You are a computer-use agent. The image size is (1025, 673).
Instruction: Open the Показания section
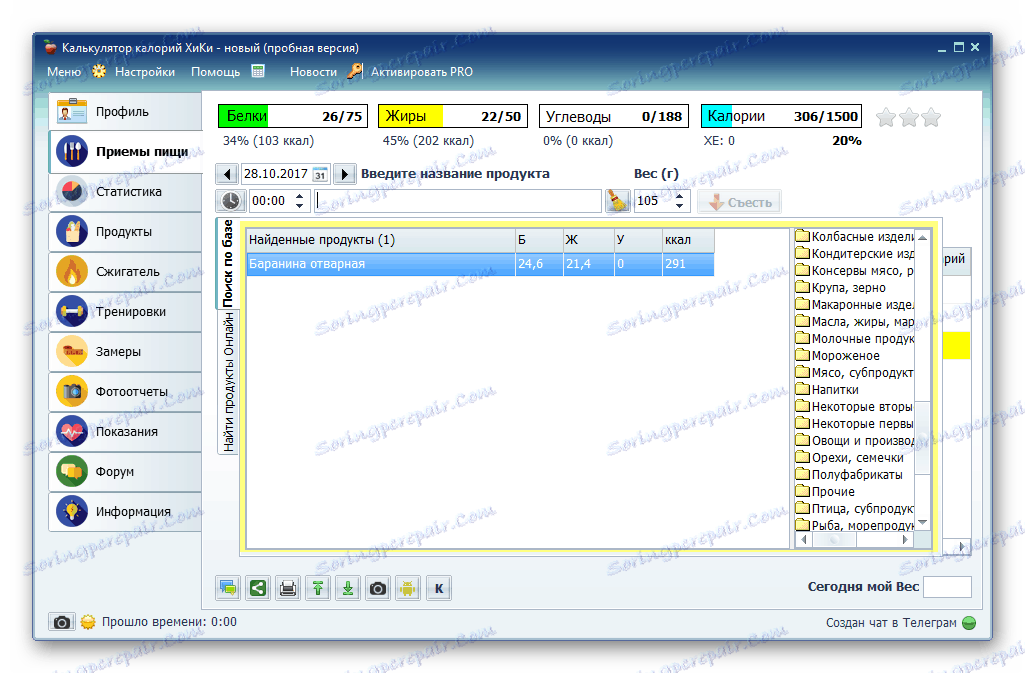pos(125,431)
